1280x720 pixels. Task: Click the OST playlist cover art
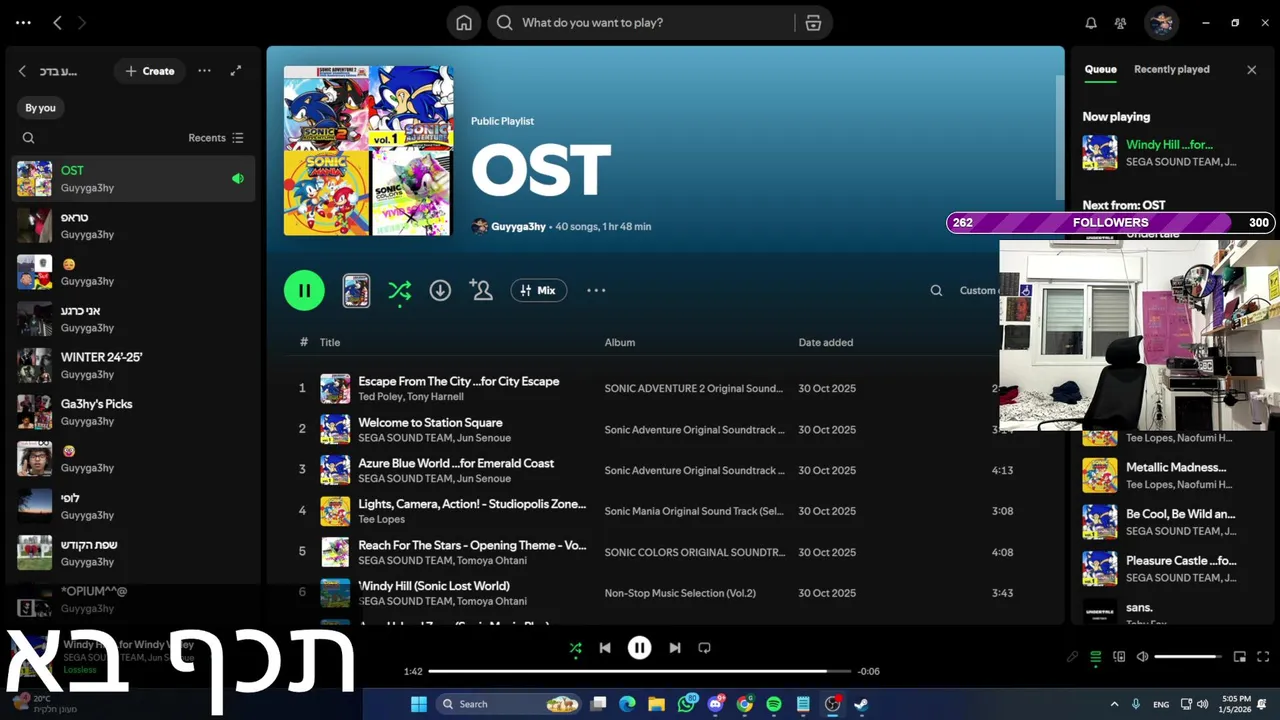click(x=369, y=151)
